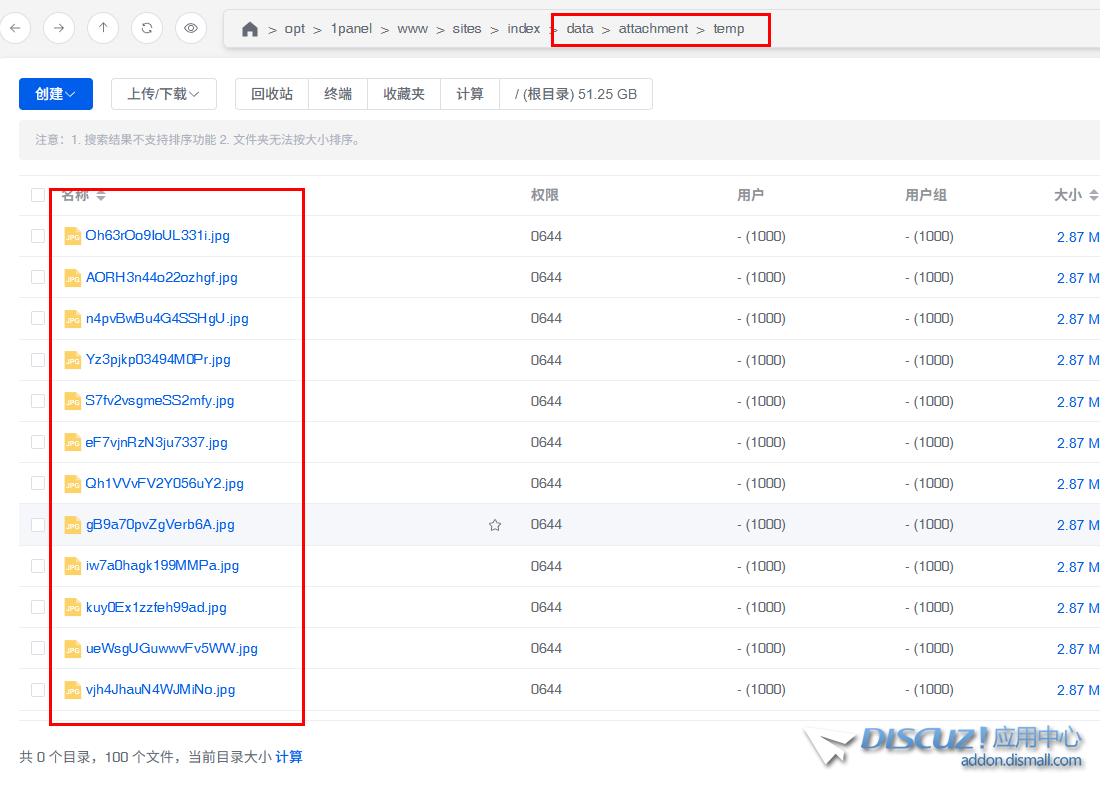Open the 创建 dropdown
1100x786 pixels.
[55, 94]
